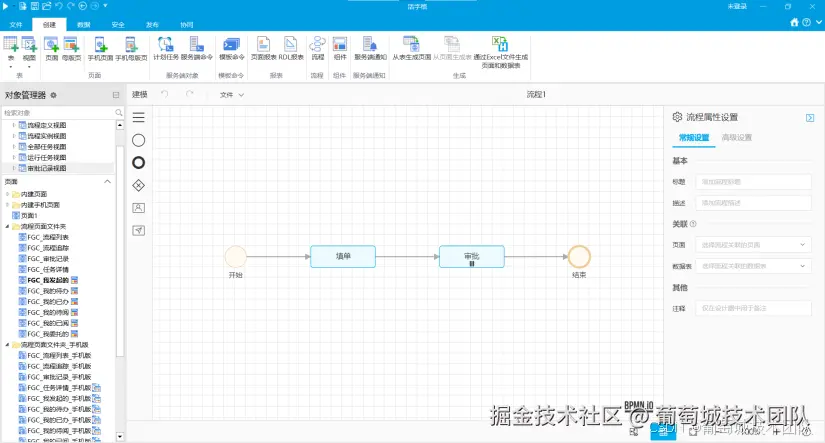
Task: Open the 数据表 association dropdown
Action: click(x=753, y=266)
